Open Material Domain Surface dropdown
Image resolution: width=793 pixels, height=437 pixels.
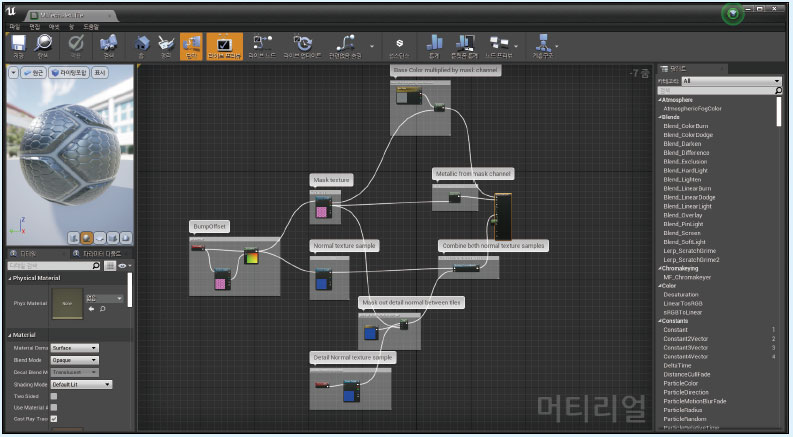[75, 348]
